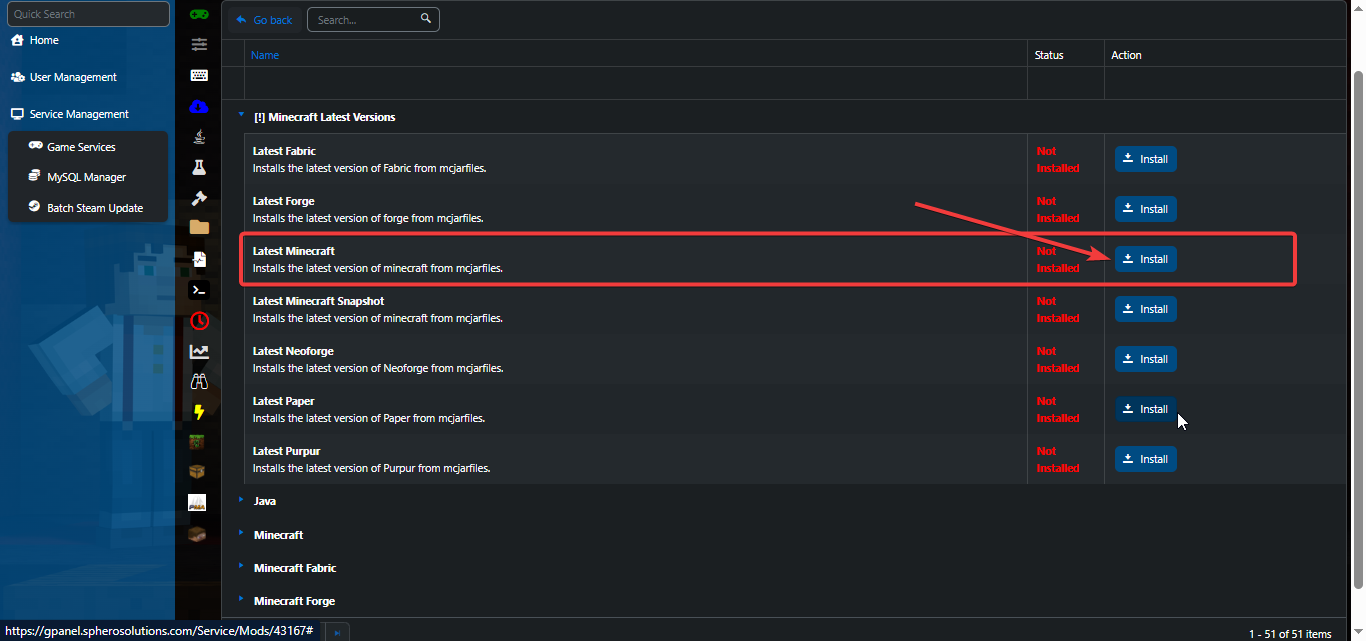
Task: Install Latest Minecraft
Action: [x=1146, y=259]
